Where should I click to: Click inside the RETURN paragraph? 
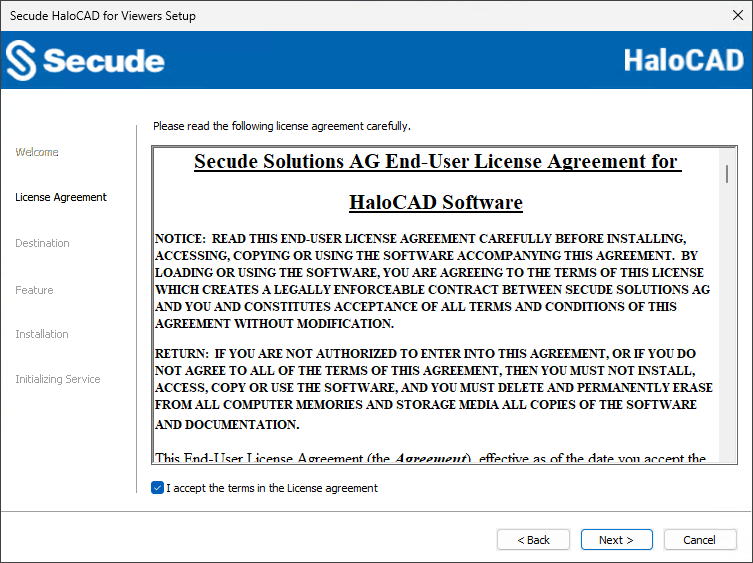433,388
